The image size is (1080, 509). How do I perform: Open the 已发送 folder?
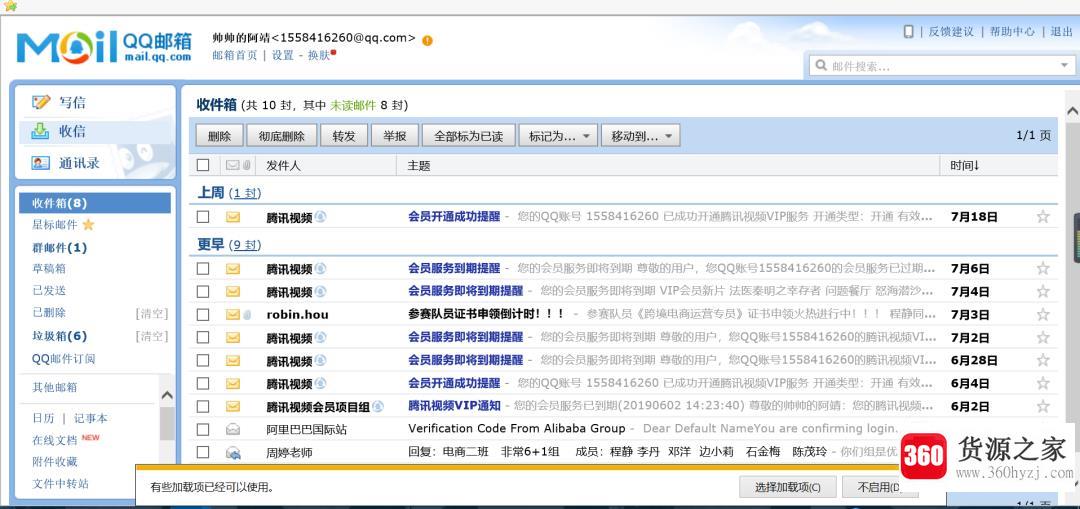pos(49,291)
